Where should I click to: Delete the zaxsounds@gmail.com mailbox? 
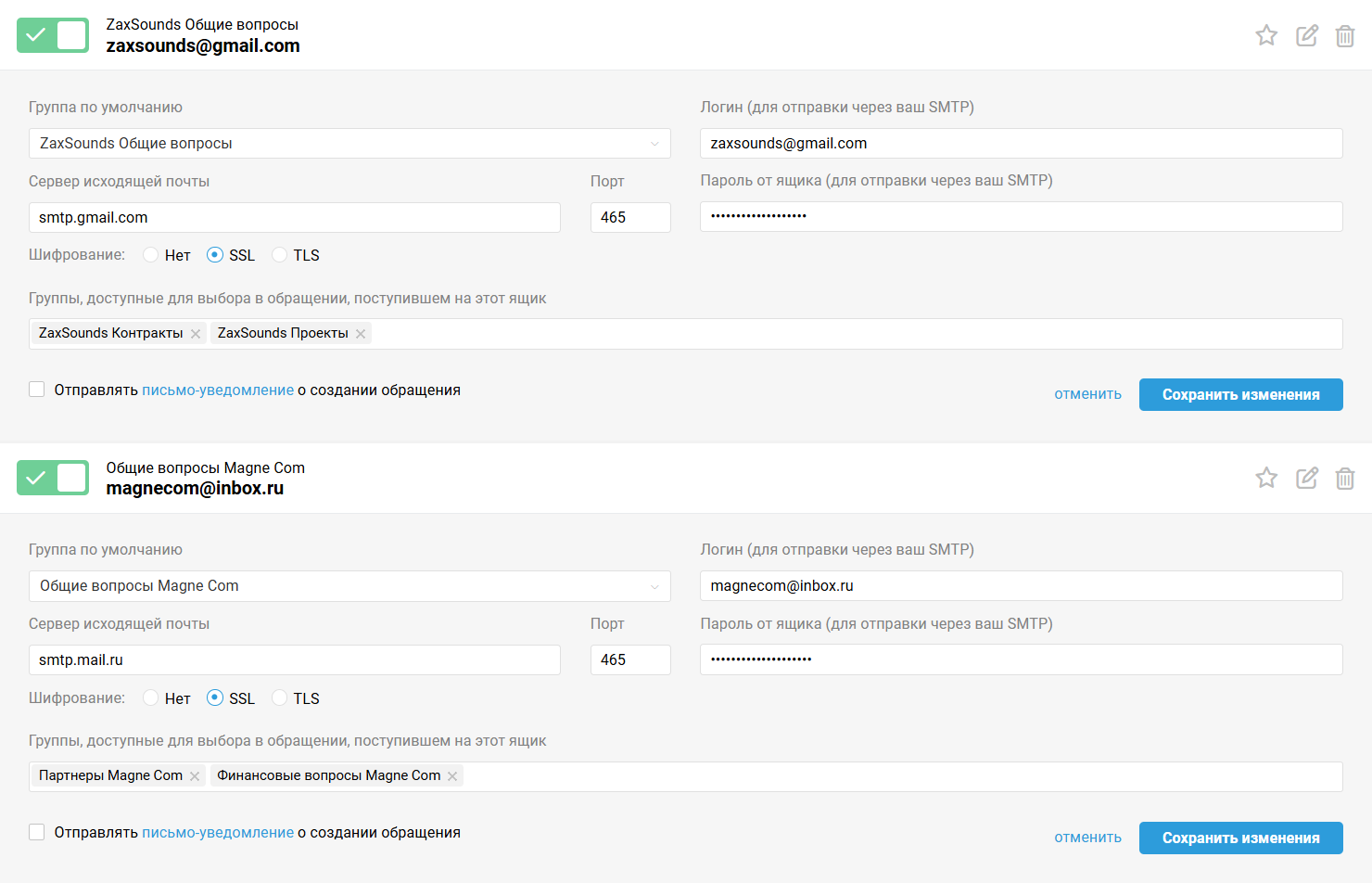[x=1344, y=36]
